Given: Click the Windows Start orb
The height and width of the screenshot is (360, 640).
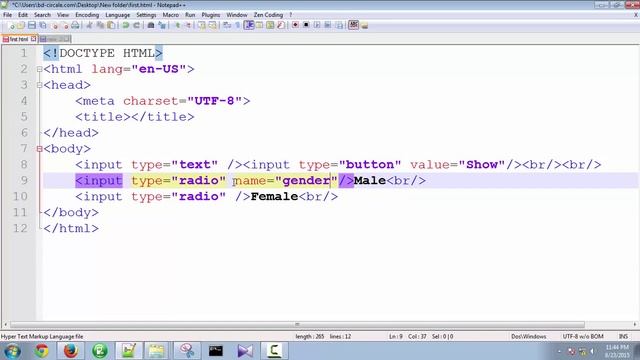Looking at the screenshot, I should pos(12,351).
